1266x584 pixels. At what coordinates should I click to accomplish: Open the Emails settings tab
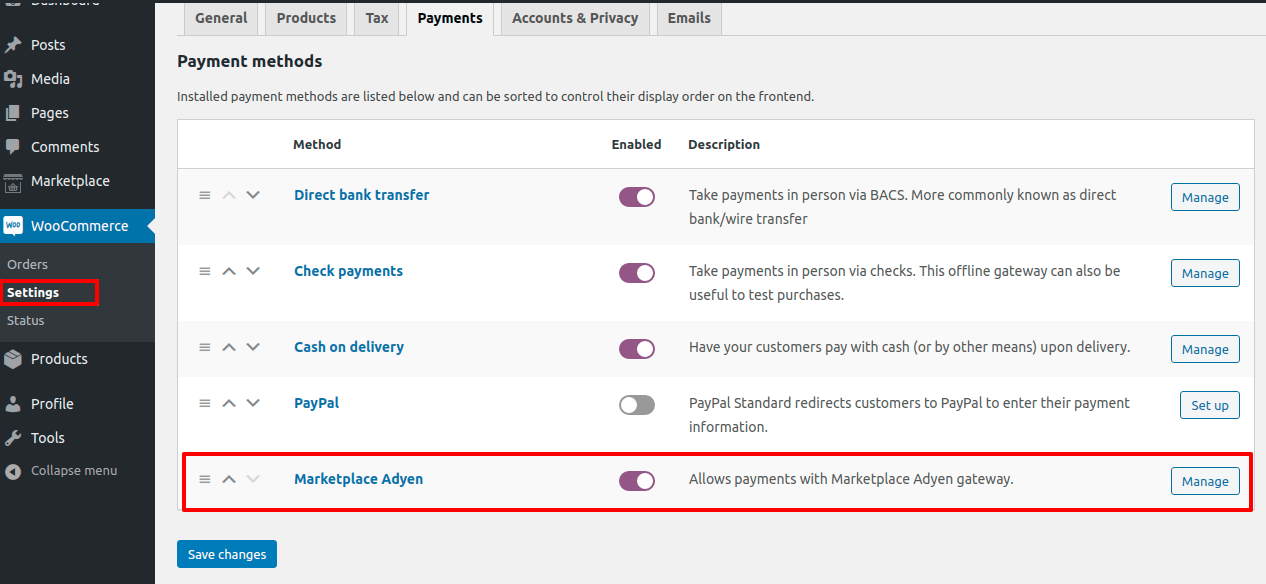tap(689, 18)
